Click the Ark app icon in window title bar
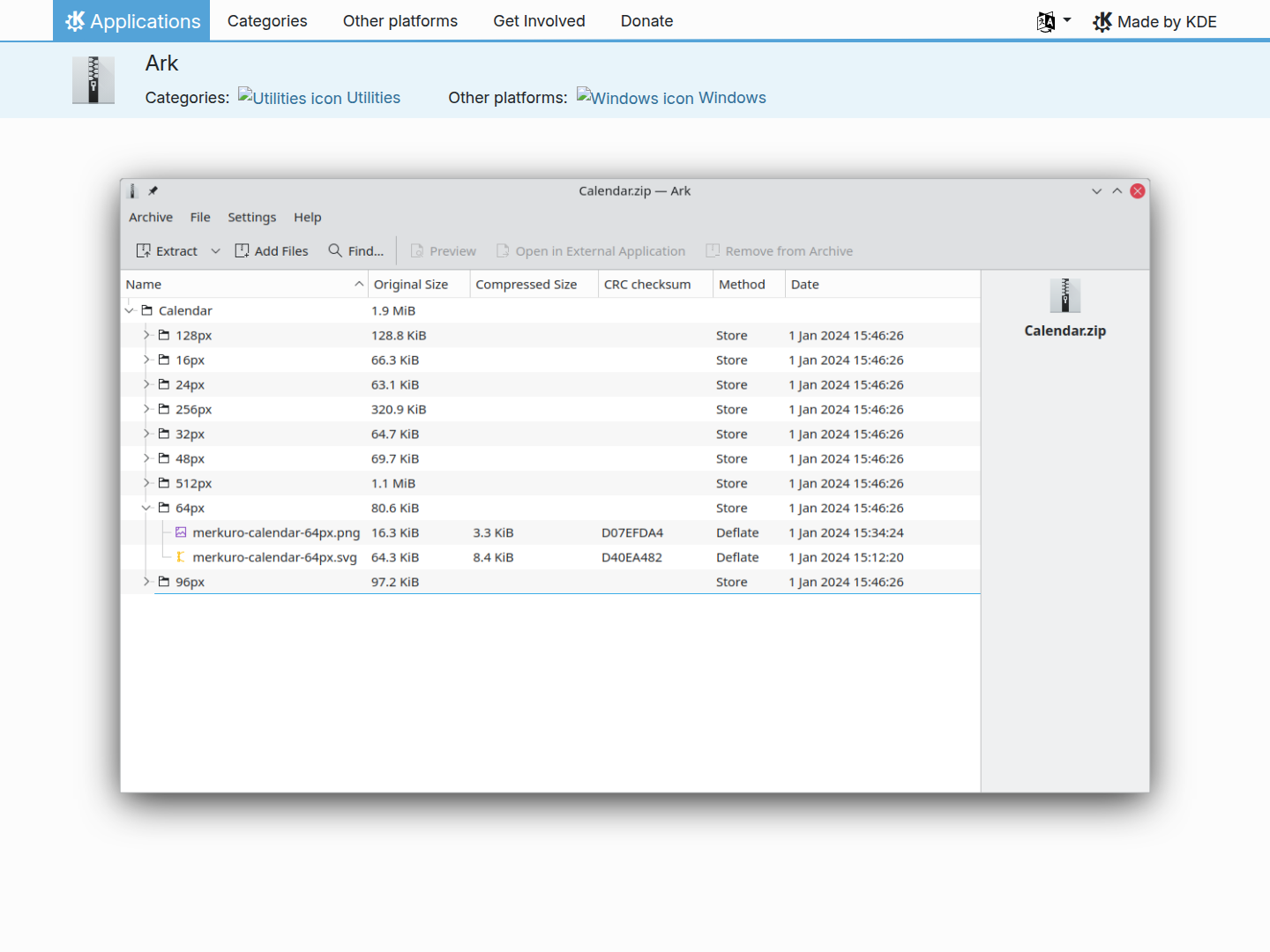This screenshot has height=952, width=1270. tap(133, 191)
